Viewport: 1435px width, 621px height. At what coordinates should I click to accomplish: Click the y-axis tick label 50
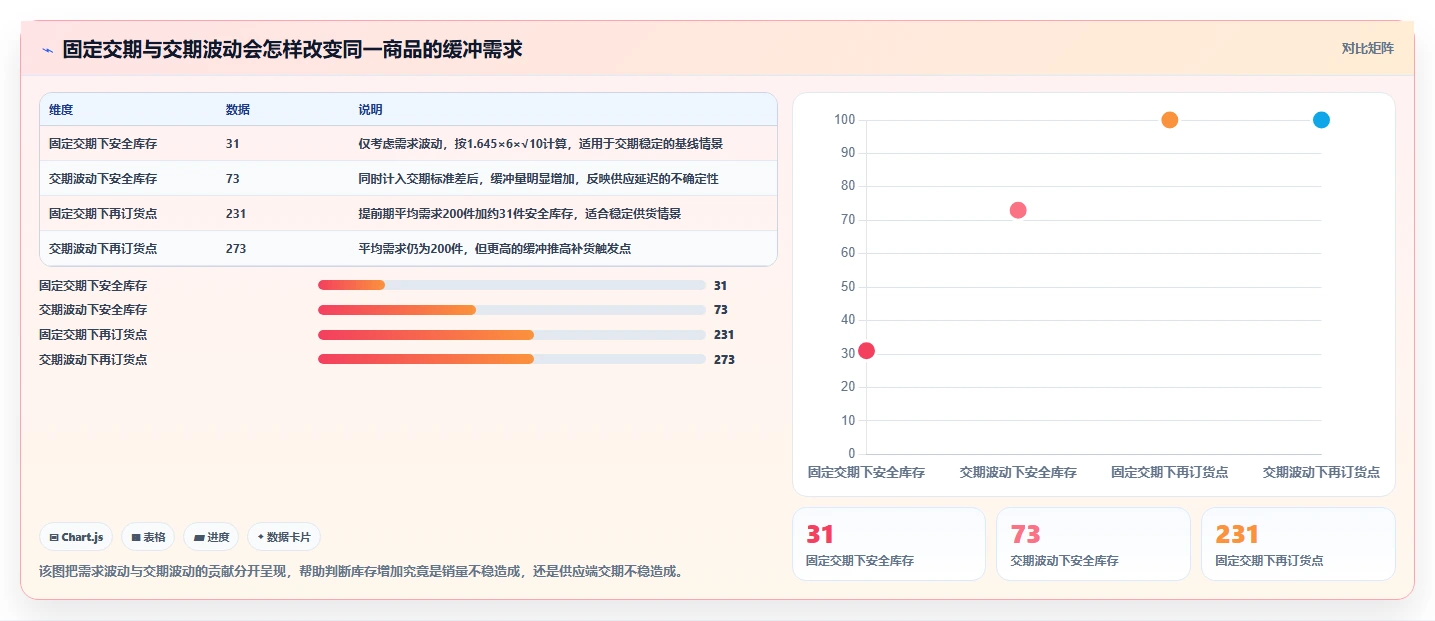[846, 287]
